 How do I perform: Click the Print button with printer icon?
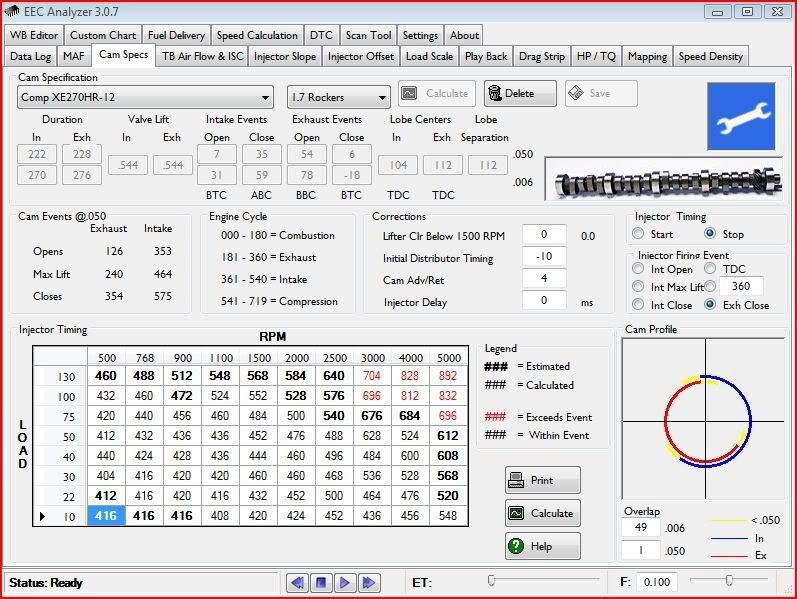[542, 480]
